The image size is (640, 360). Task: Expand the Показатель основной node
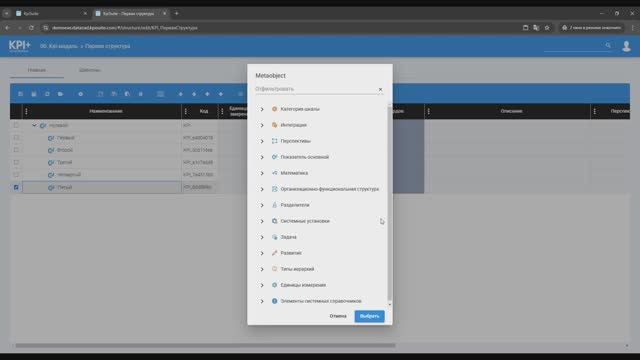262,157
